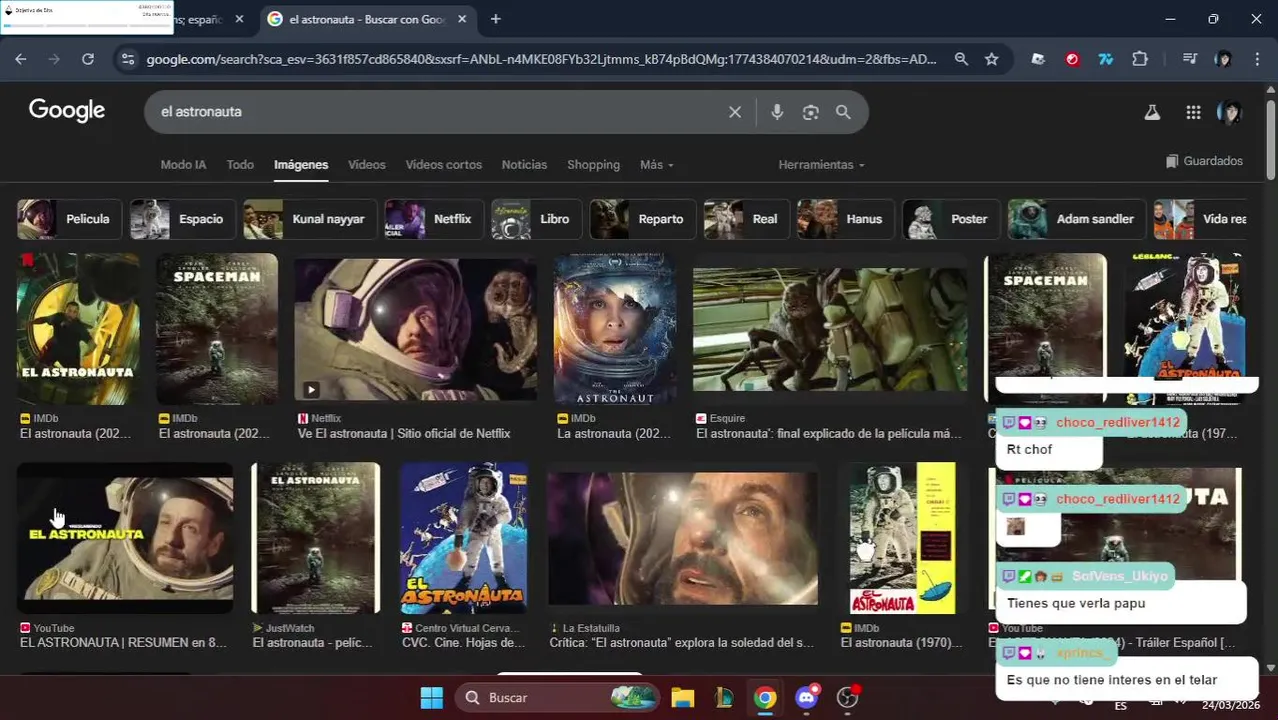Open the Chrome three-dot menu

(1256, 59)
